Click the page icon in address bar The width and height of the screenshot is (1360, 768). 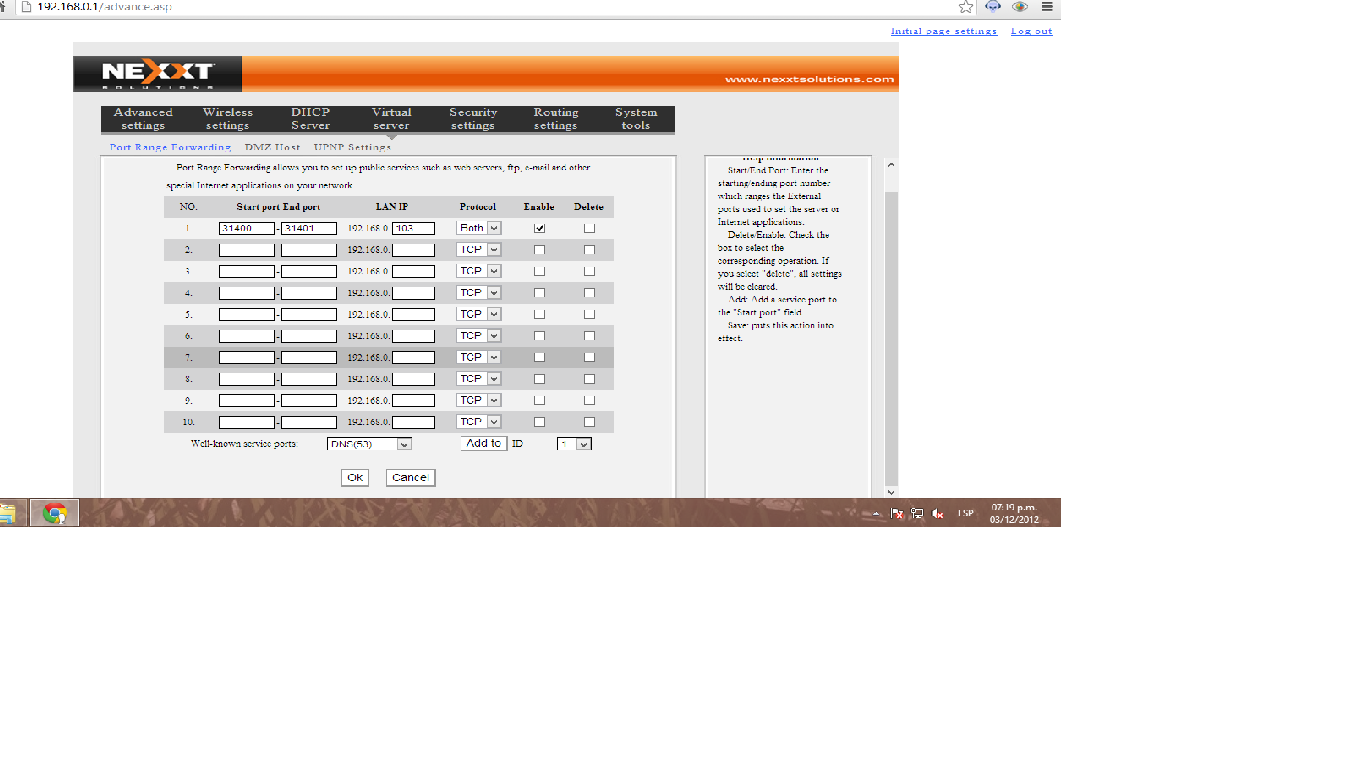(x=26, y=7)
